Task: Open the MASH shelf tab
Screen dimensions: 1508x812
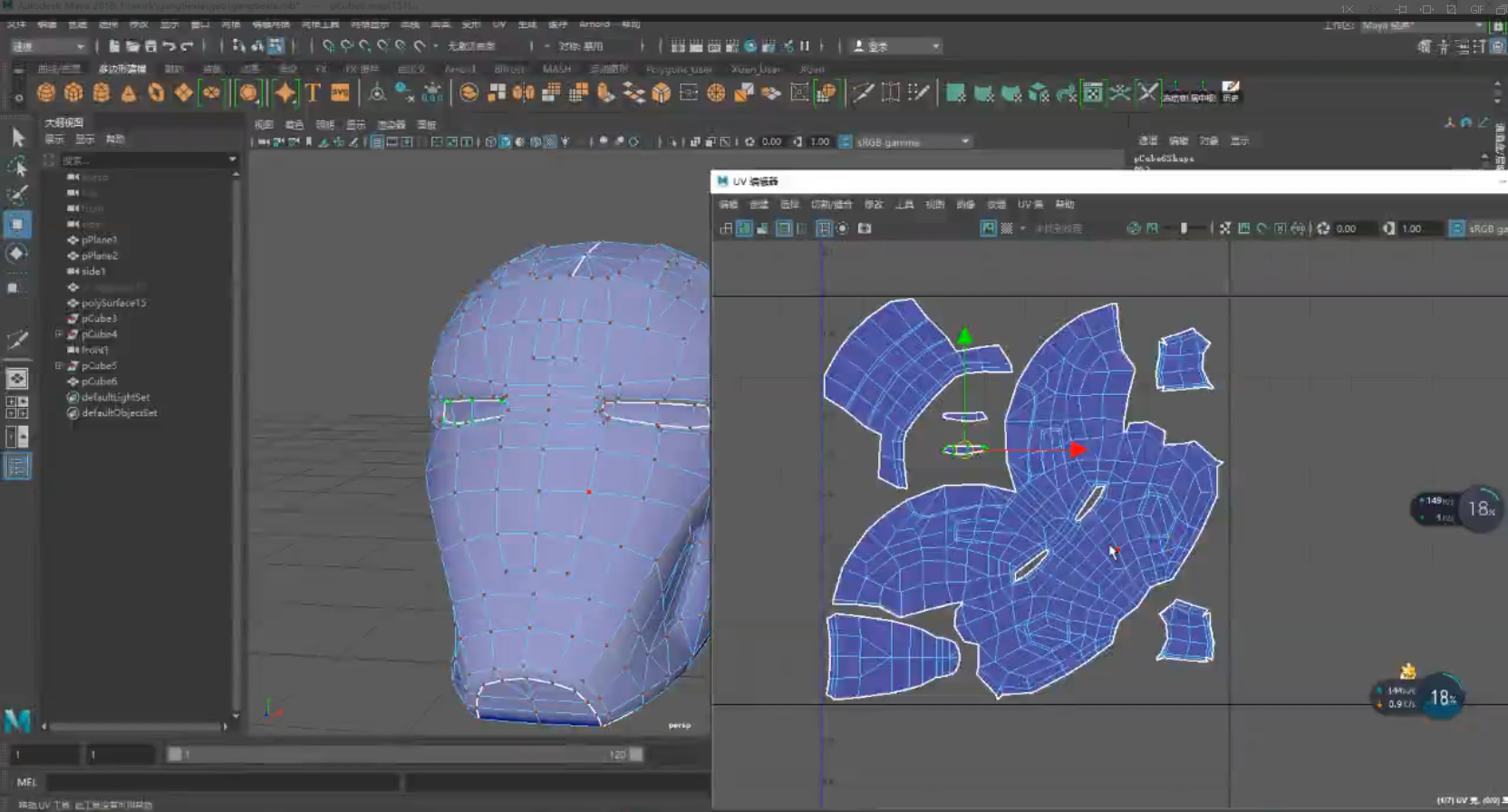Action: click(x=556, y=69)
